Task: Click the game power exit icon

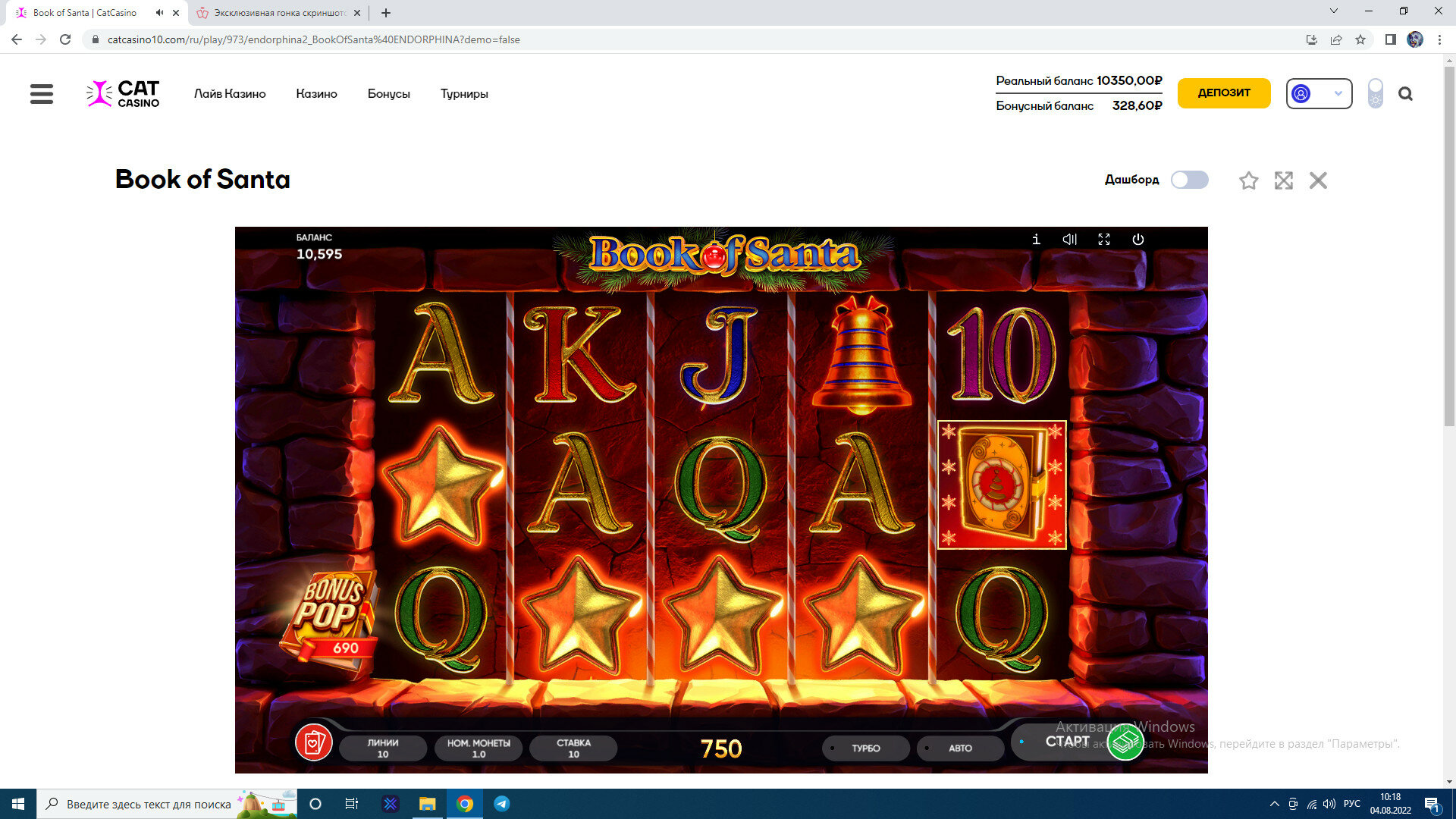Action: [x=1138, y=239]
